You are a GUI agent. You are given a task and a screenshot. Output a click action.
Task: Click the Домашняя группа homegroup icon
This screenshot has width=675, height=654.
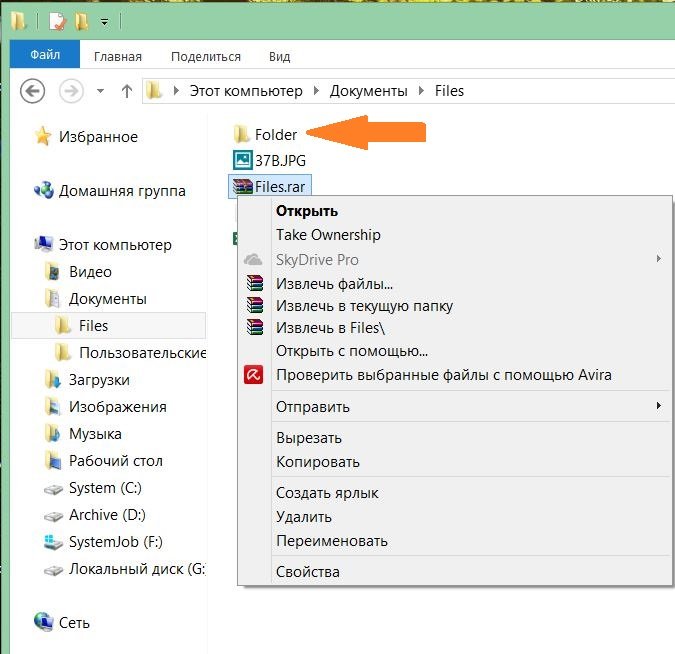[44, 190]
